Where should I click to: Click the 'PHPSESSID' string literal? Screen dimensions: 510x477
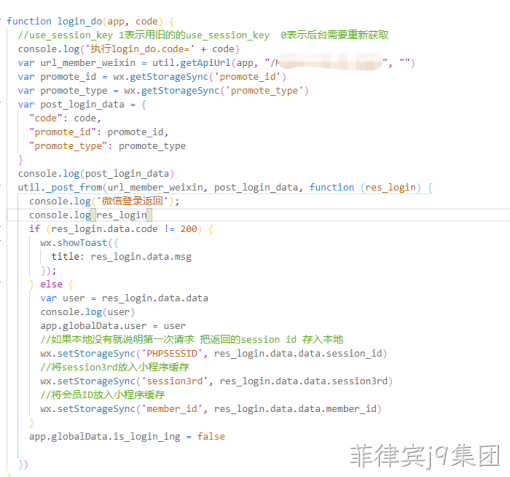(x=172, y=353)
